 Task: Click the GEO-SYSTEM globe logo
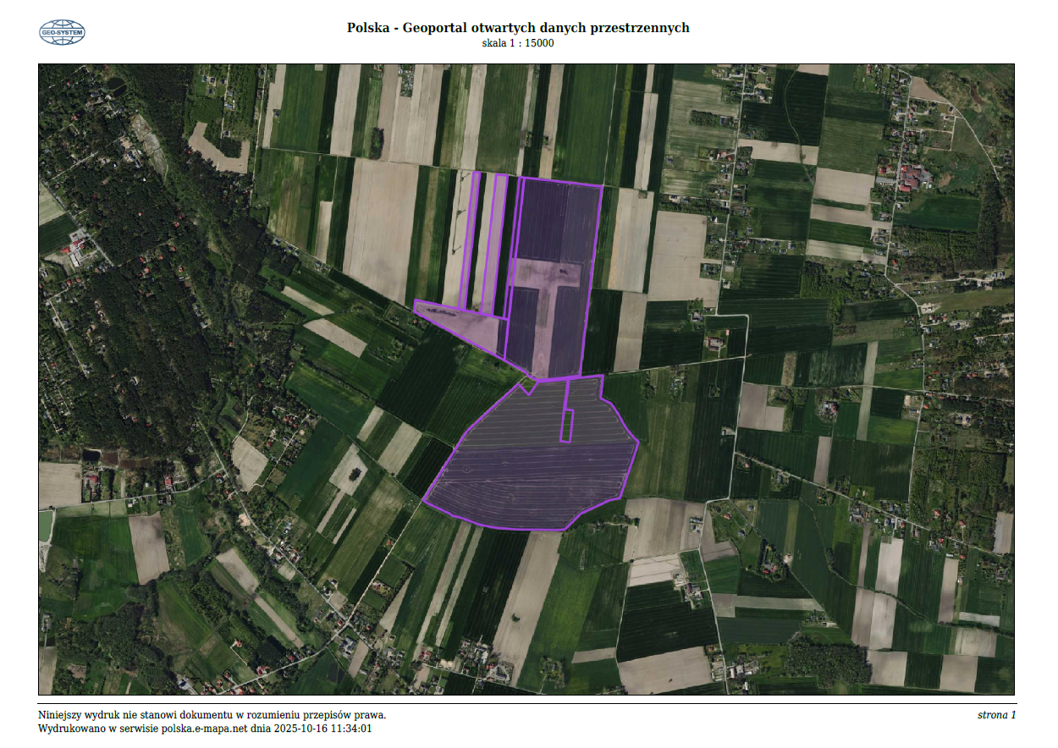pyautogui.click(x=62, y=33)
